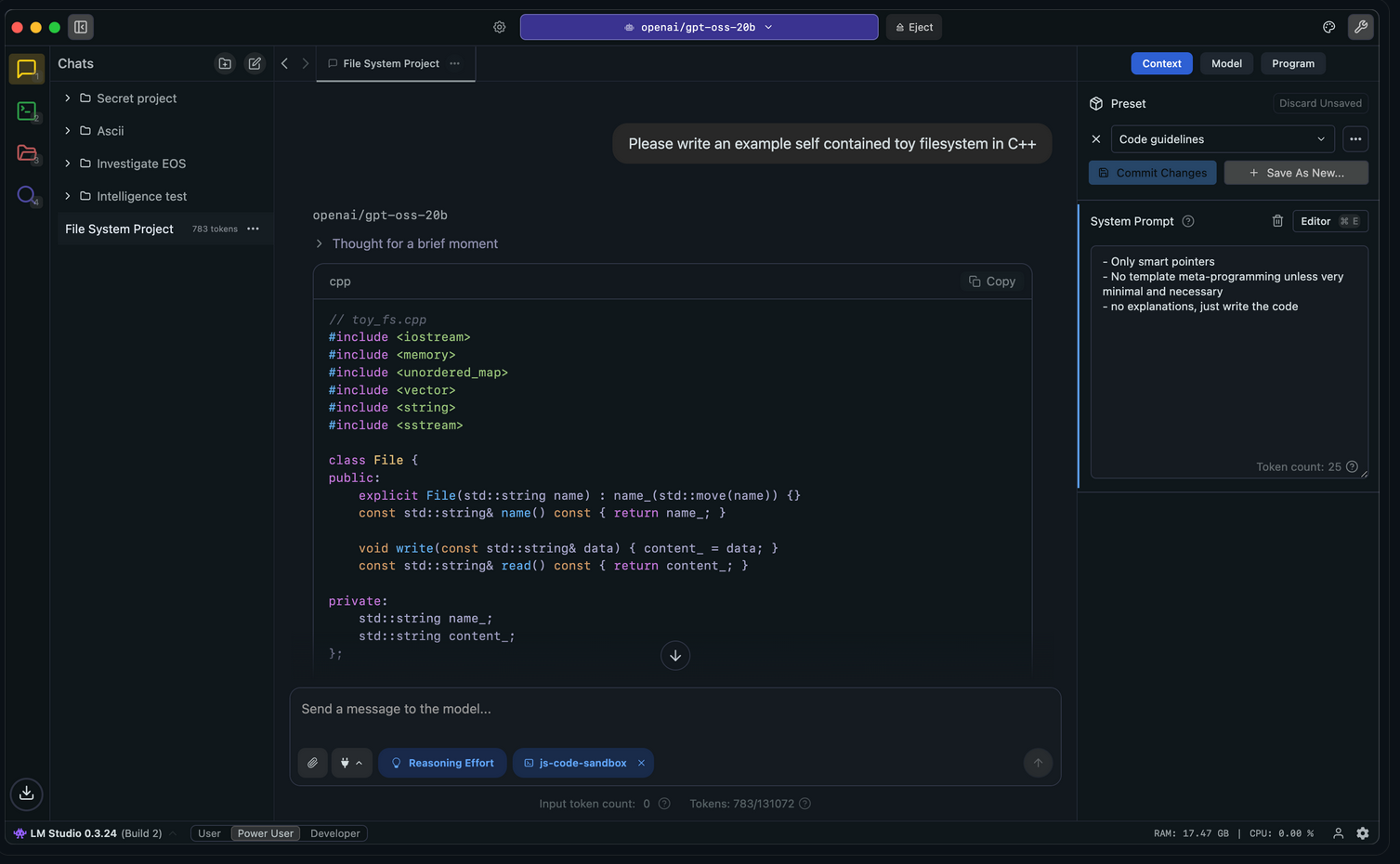Create a new chat folder
The image size is (1400, 864).
pyautogui.click(x=225, y=63)
